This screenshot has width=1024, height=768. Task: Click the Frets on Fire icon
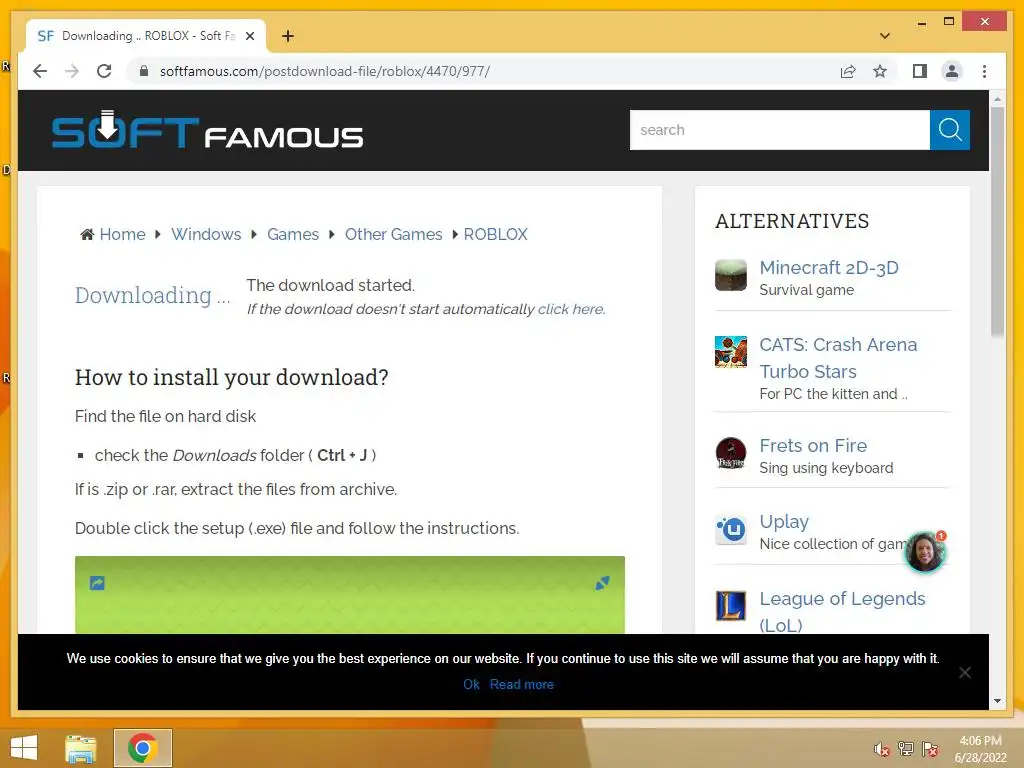click(731, 453)
